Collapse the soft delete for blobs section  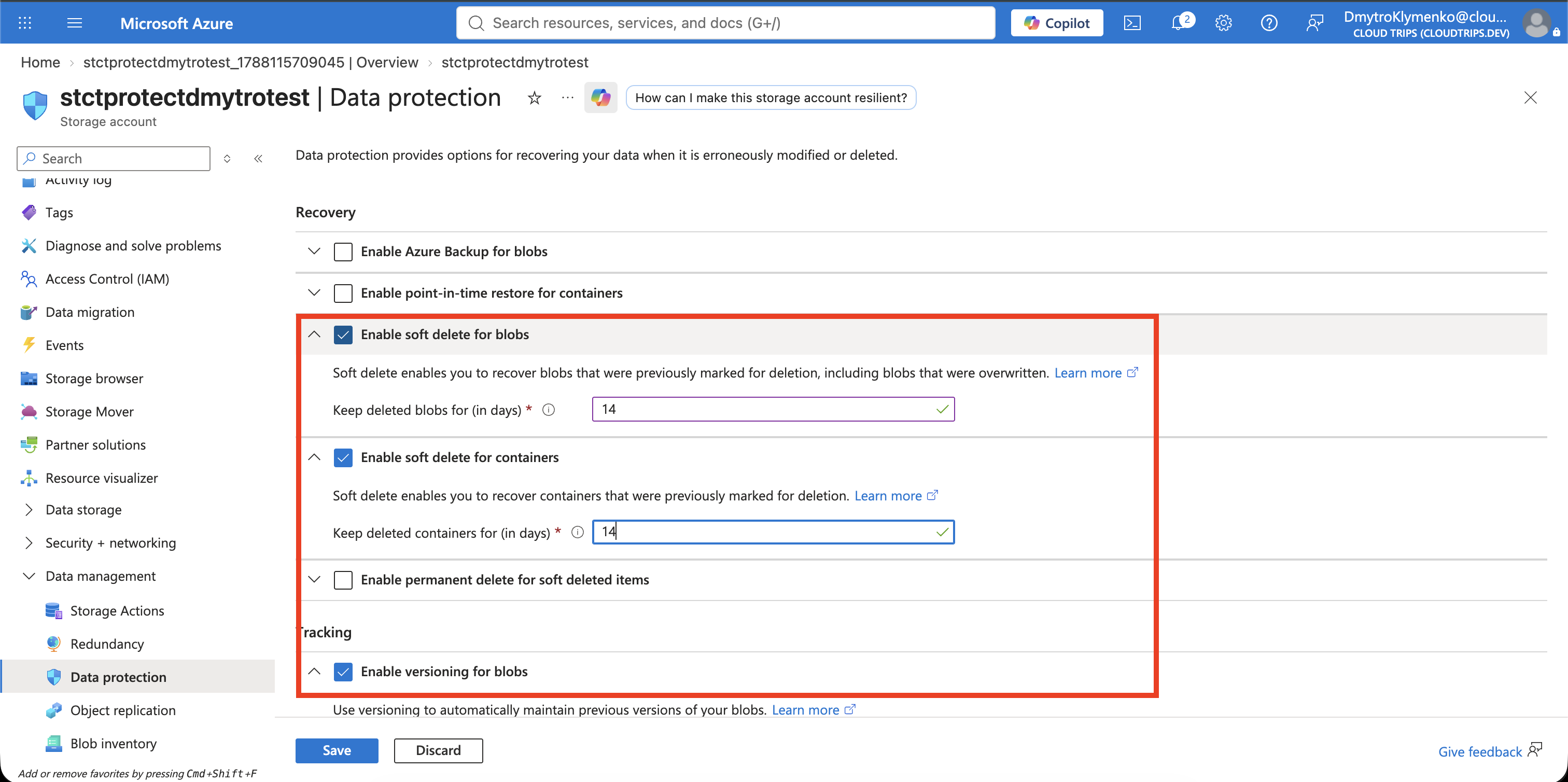(314, 334)
